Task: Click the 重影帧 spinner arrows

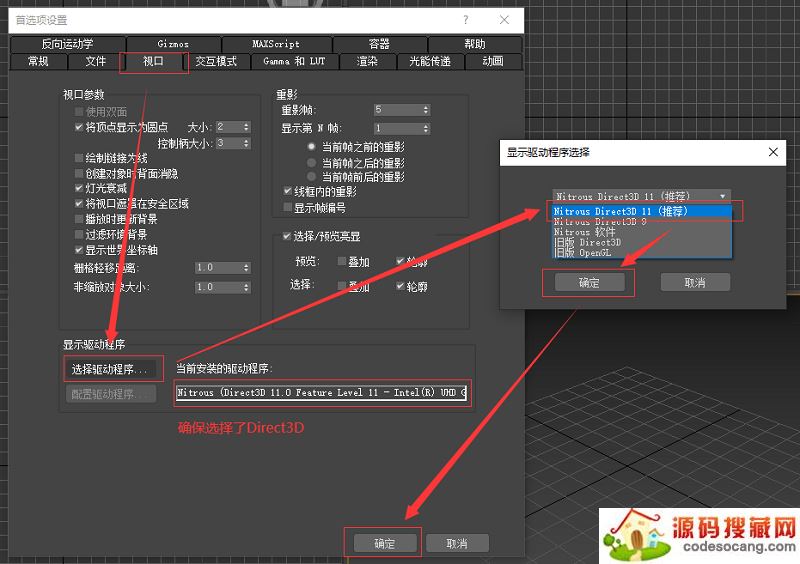Action: (x=426, y=110)
